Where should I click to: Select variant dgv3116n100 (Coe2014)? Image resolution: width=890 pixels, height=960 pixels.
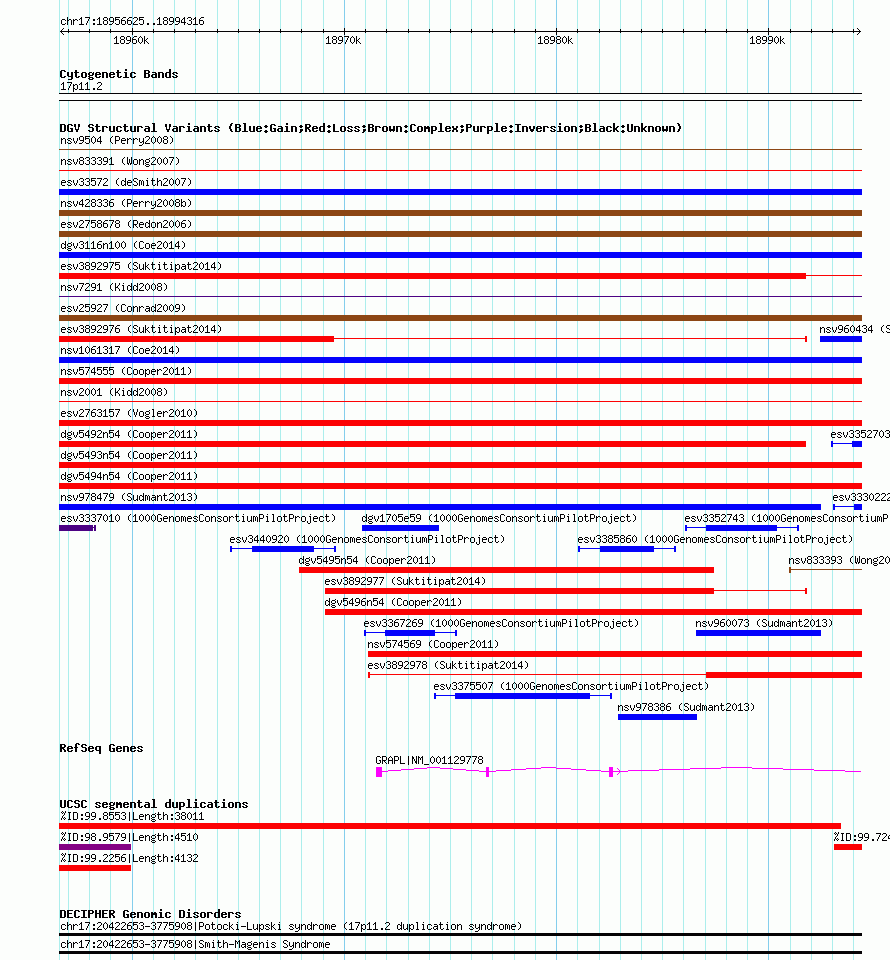123,245
